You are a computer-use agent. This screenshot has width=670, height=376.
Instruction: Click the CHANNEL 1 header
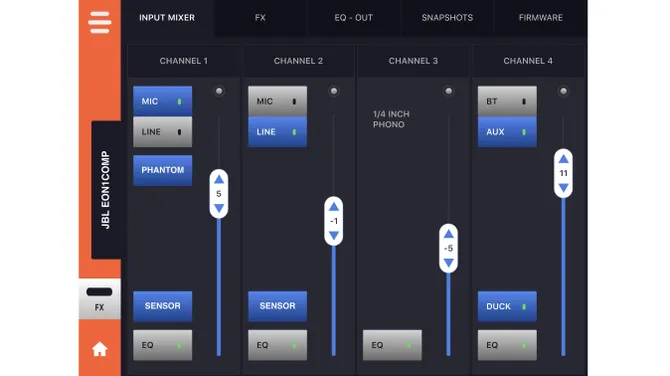click(x=184, y=61)
